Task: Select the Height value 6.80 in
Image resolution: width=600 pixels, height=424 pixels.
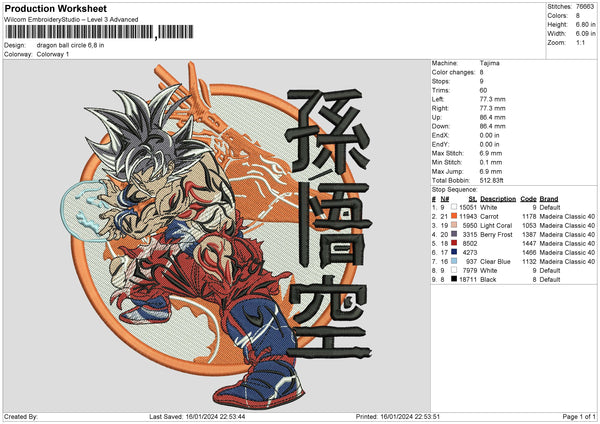Action: pos(586,24)
